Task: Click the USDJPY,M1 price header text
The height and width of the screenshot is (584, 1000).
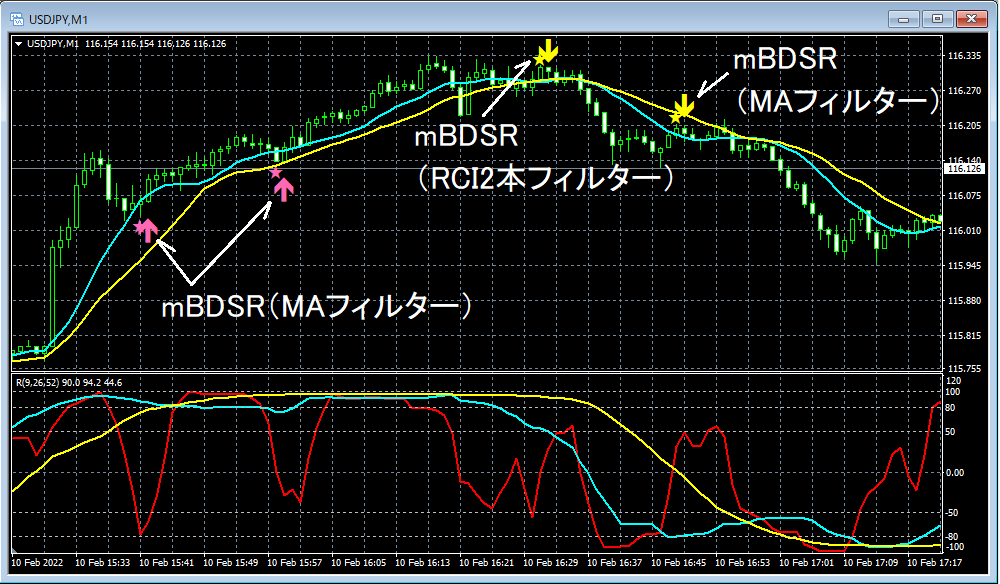Action: [125, 44]
